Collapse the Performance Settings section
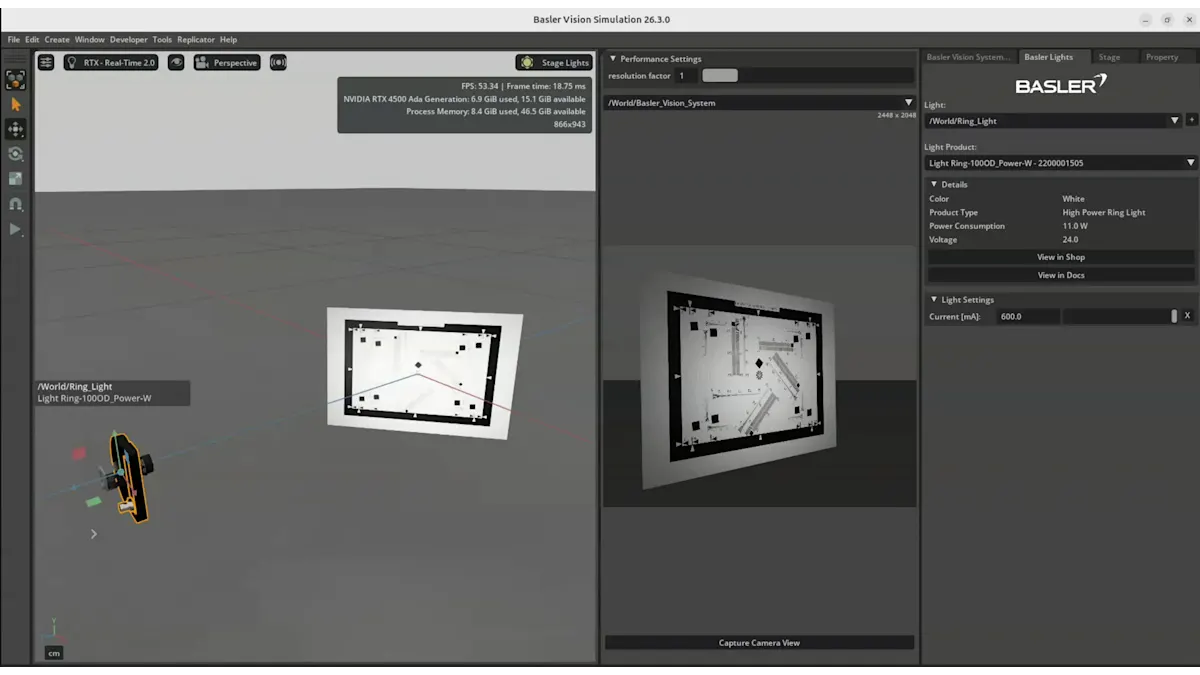1200x675 pixels. click(x=613, y=59)
